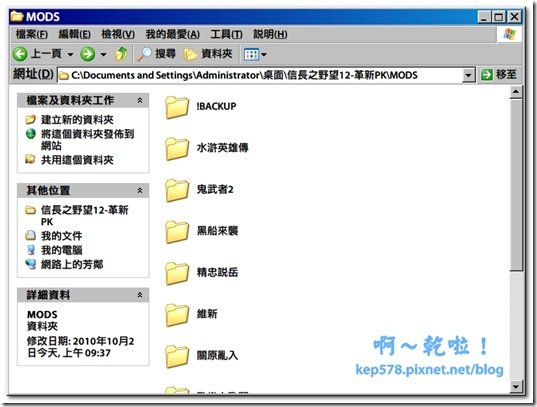This screenshot has height=407, width=537.
Task: Click the green Forward arrow icon
Action: 88,54
